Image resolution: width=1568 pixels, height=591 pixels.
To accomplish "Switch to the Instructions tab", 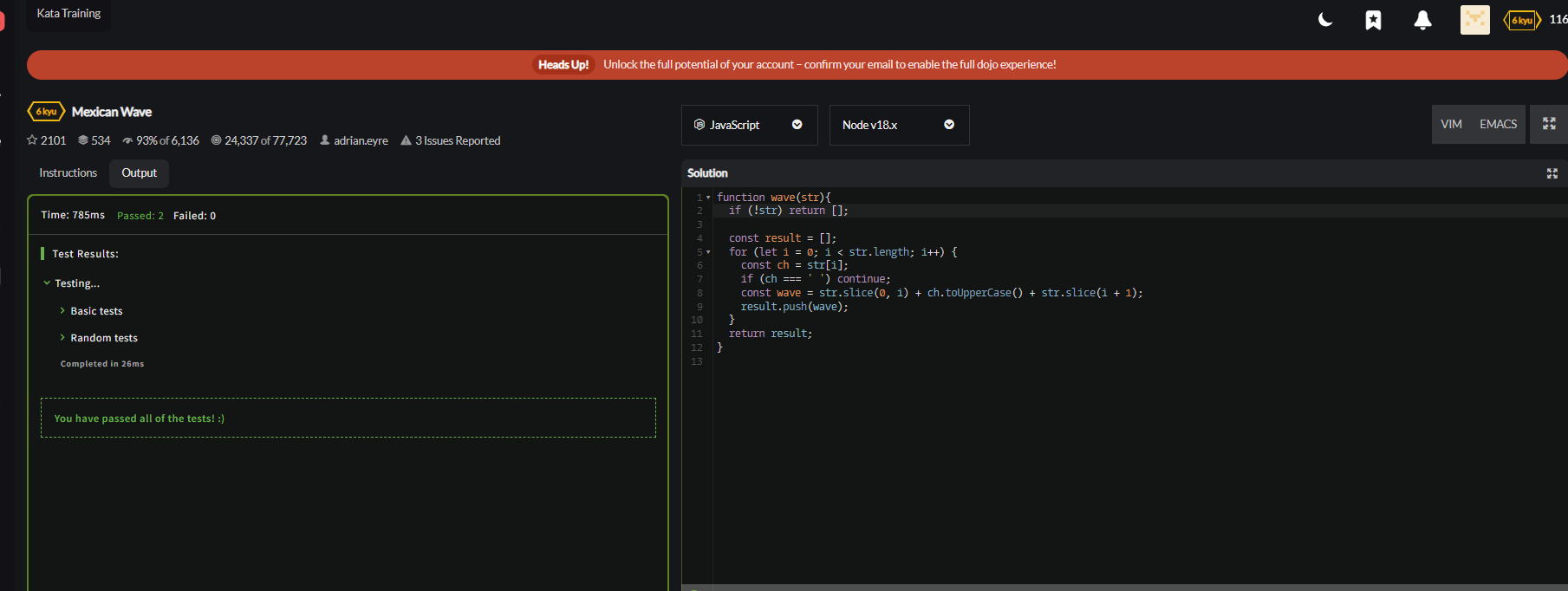I will [68, 173].
